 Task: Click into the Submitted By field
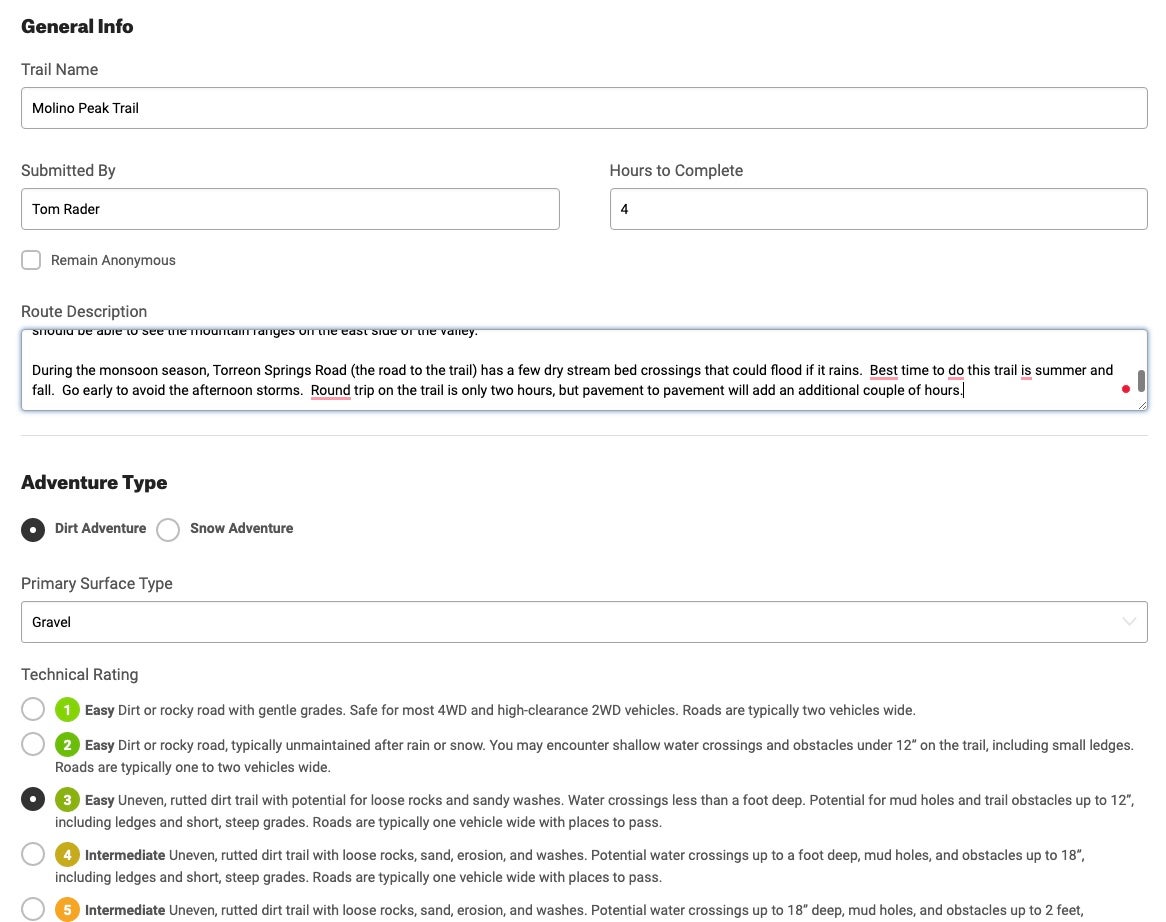(290, 209)
